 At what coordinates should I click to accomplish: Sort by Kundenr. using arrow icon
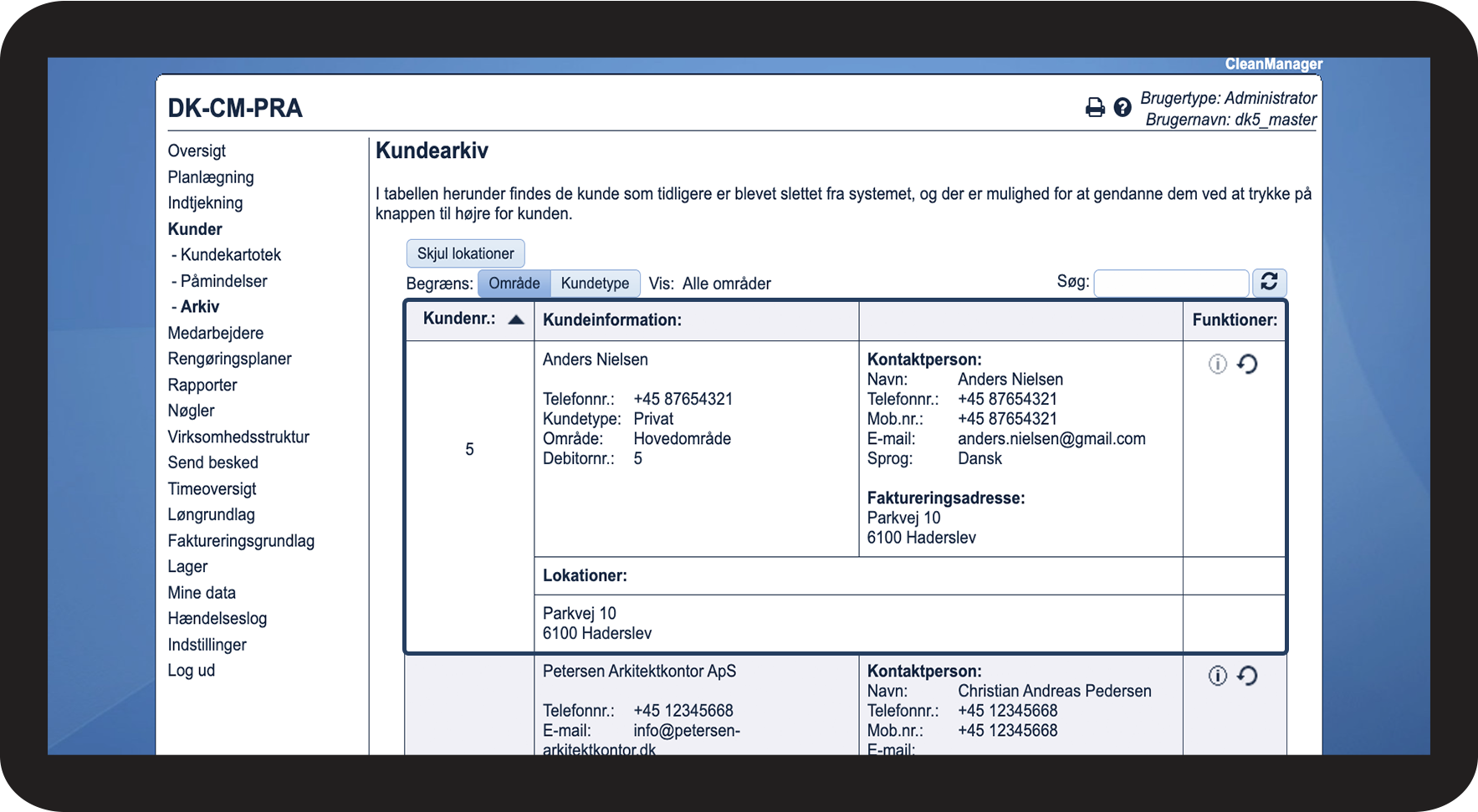[516, 319]
